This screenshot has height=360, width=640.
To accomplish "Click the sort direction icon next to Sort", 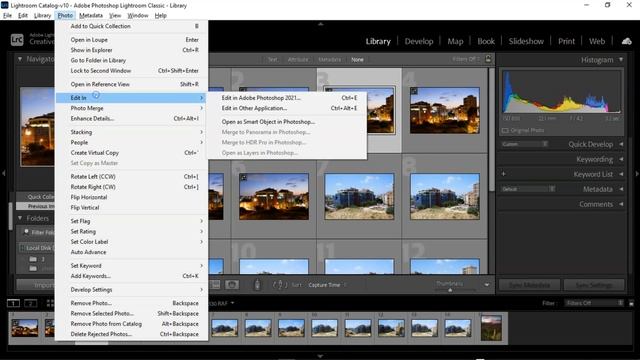I will pos(280,284).
